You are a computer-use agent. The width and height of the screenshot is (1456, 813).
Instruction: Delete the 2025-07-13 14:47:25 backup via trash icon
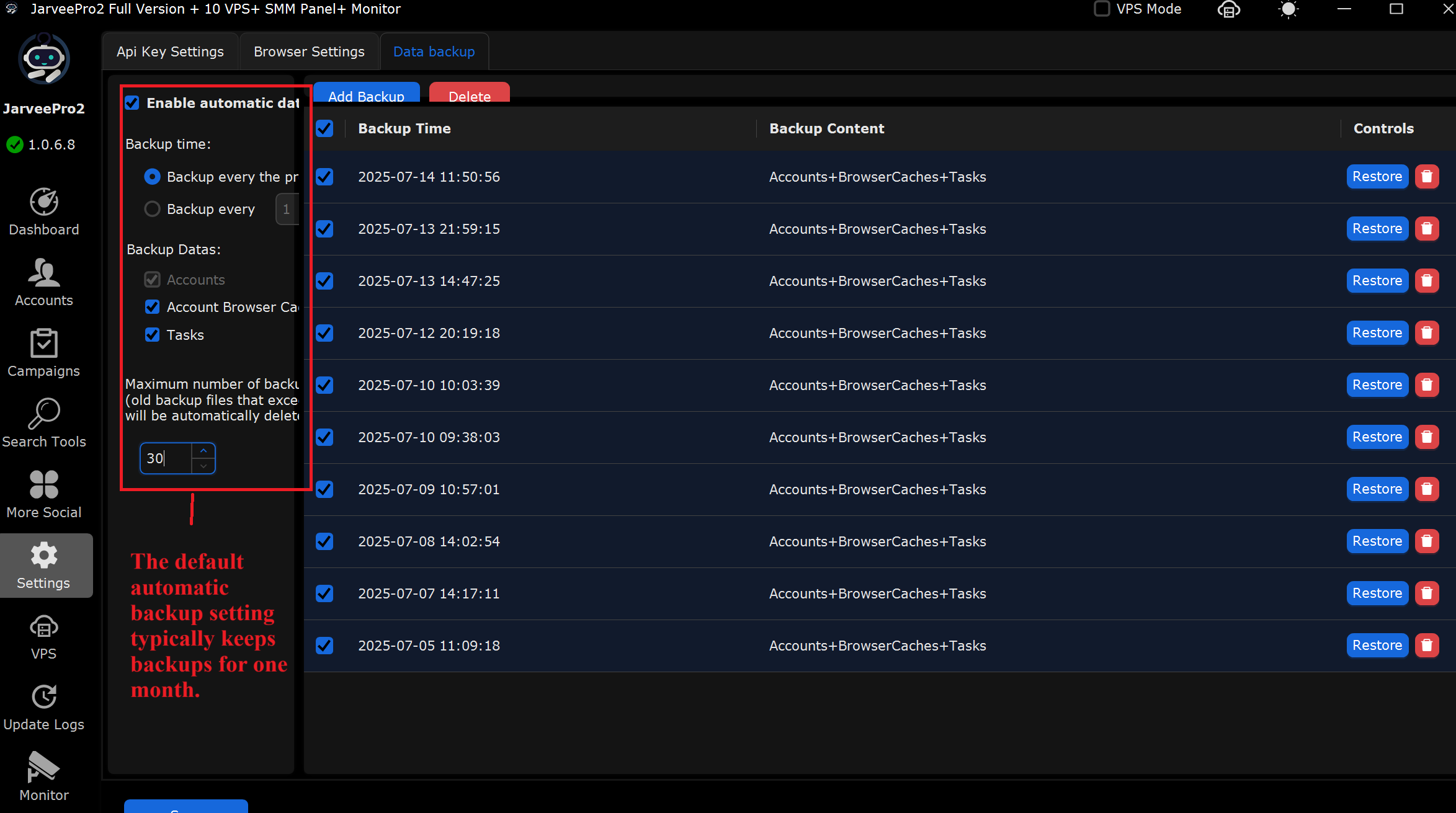[x=1427, y=281]
